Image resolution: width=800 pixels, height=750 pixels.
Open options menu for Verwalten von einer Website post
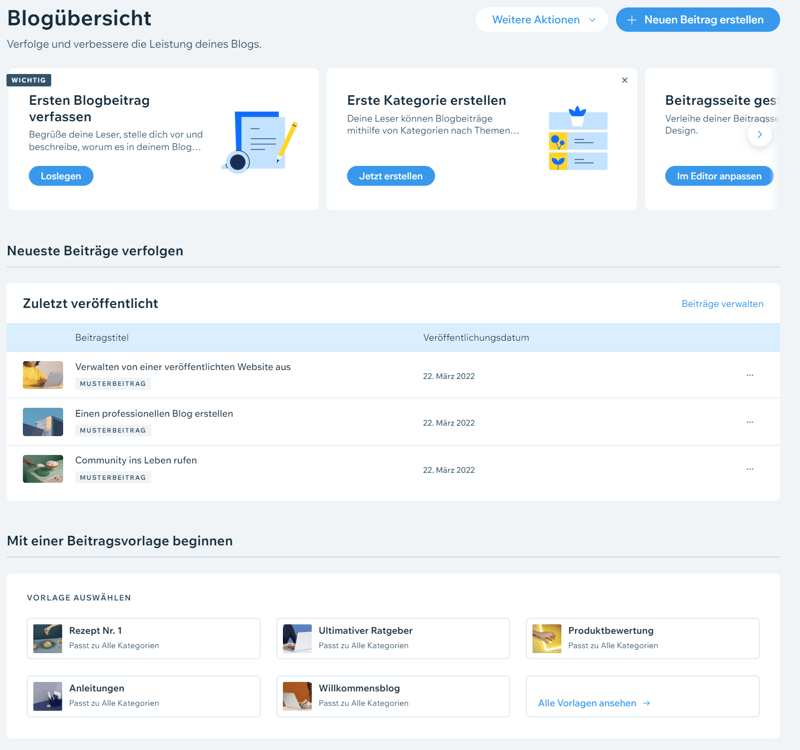click(749, 376)
